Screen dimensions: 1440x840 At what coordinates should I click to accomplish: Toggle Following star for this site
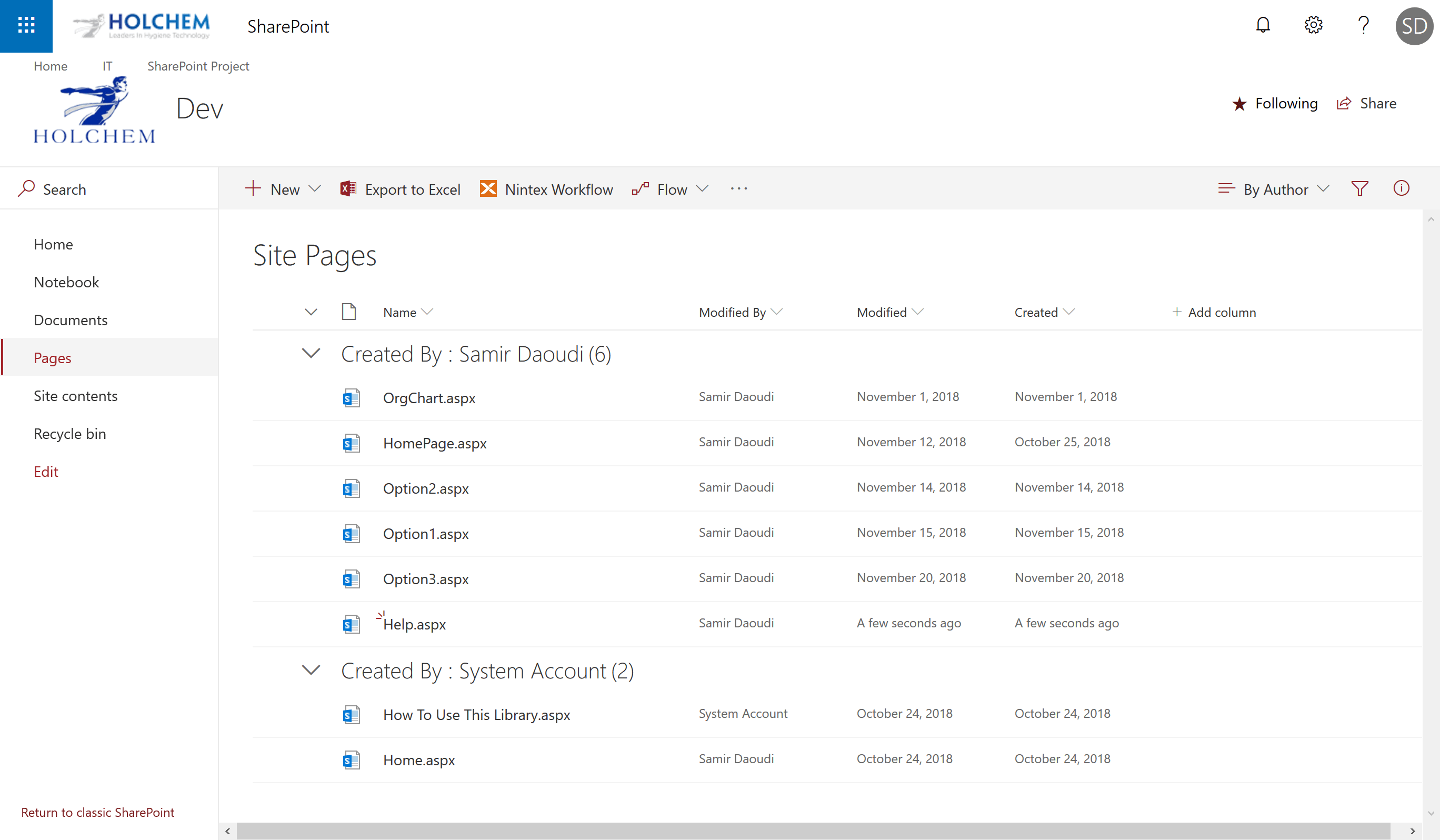pos(1240,104)
